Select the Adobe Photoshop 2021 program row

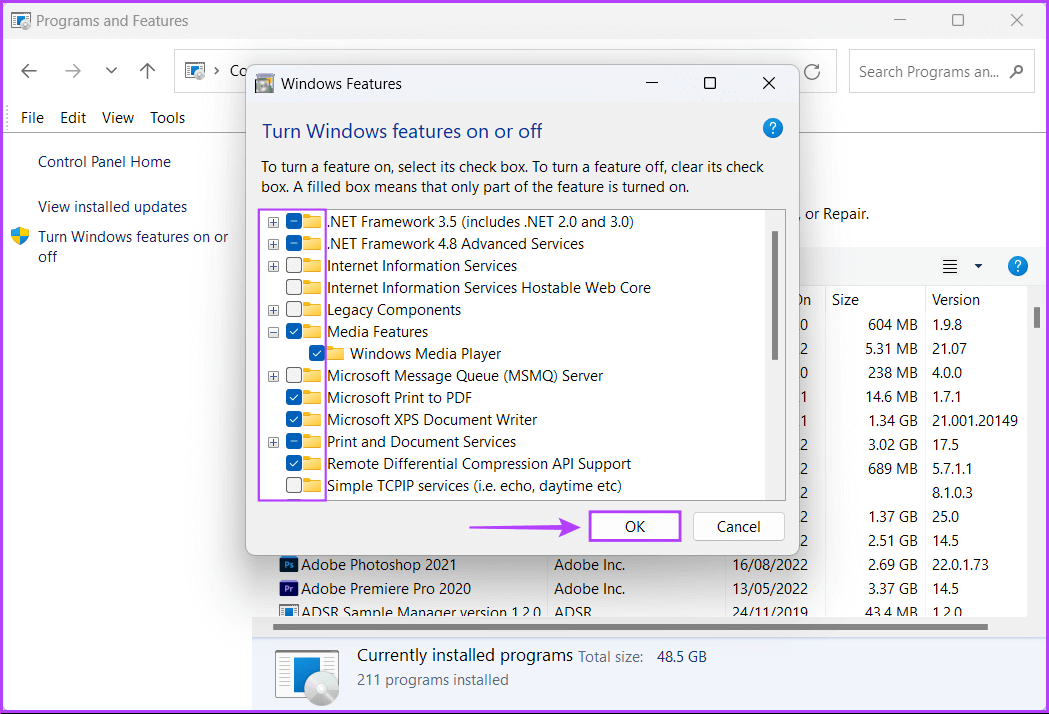coord(652,565)
